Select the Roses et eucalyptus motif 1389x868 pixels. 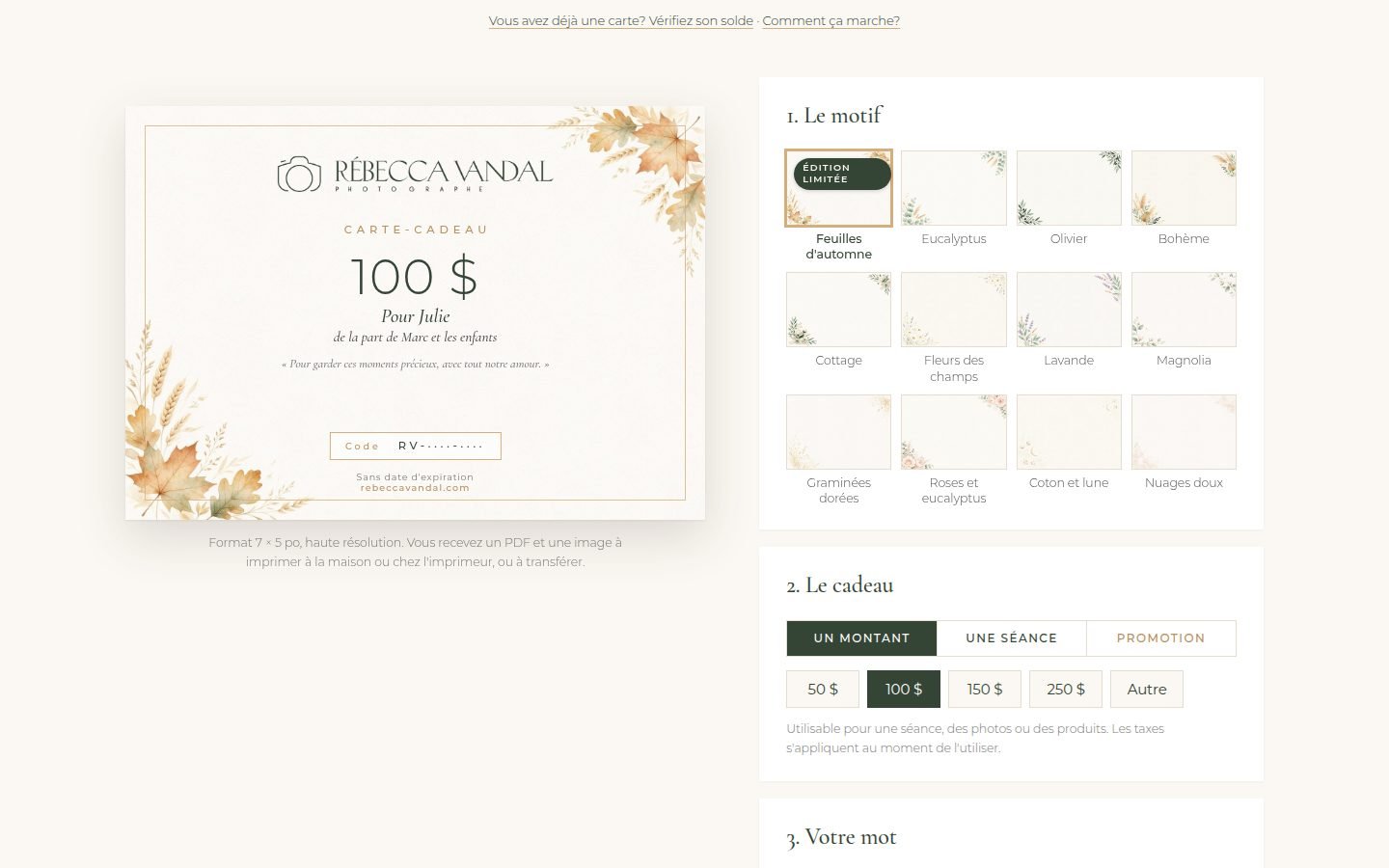point(953,432)
